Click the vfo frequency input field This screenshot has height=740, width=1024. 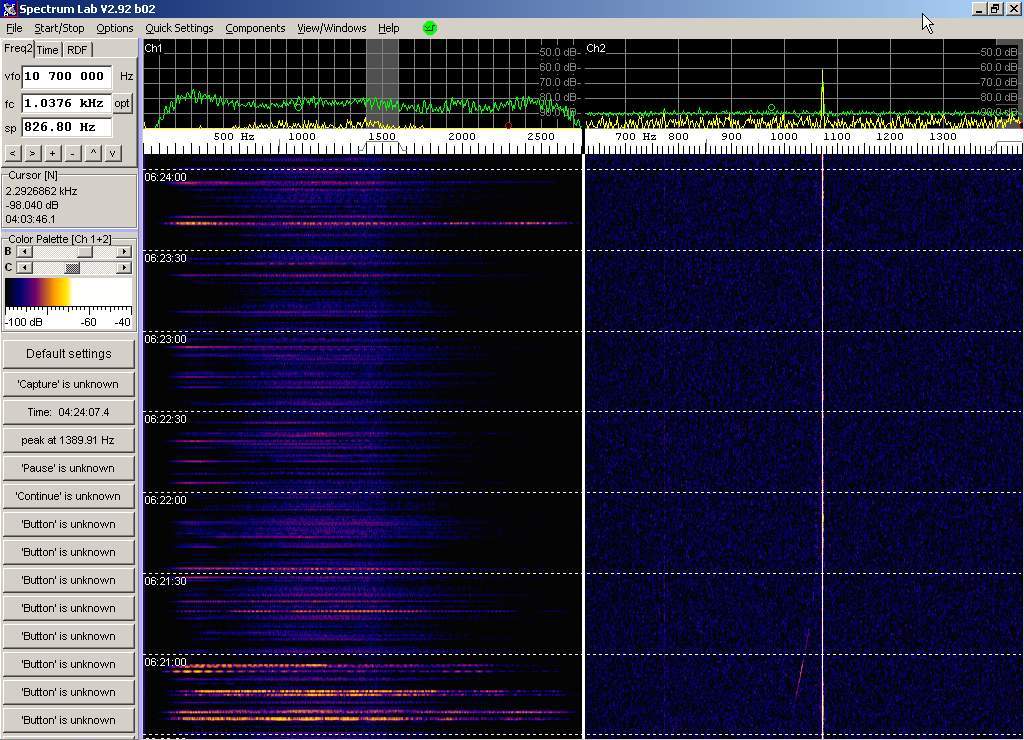coord(66,76)
